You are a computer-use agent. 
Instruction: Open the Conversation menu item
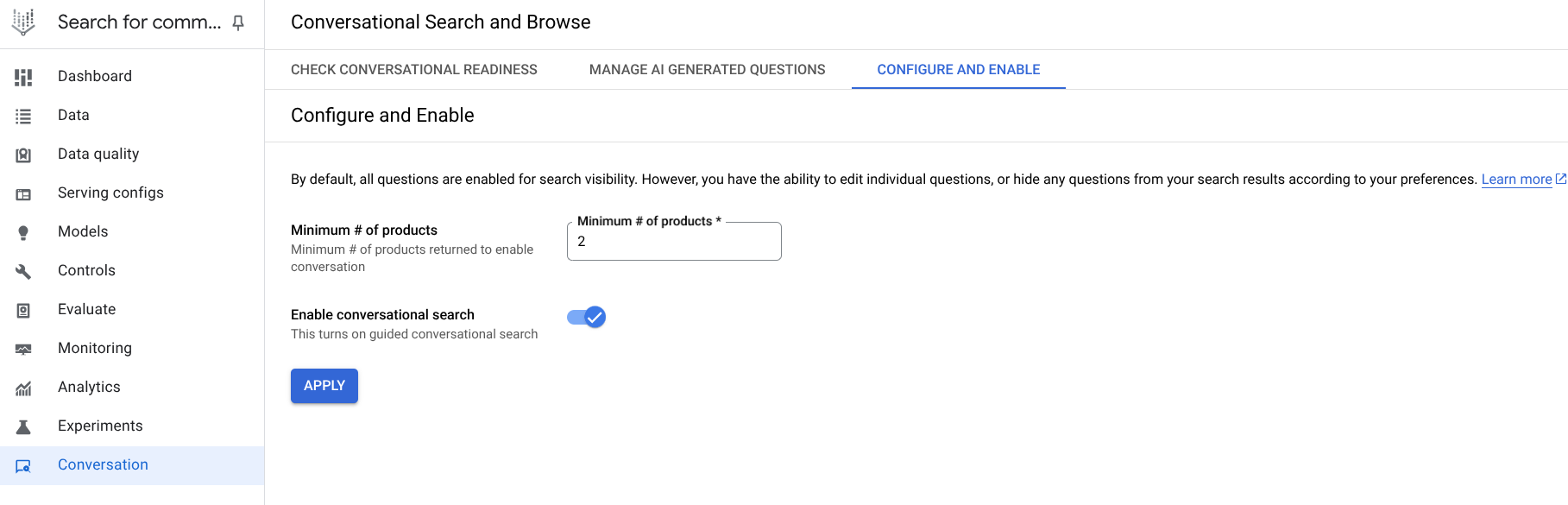tap(103, 465)
